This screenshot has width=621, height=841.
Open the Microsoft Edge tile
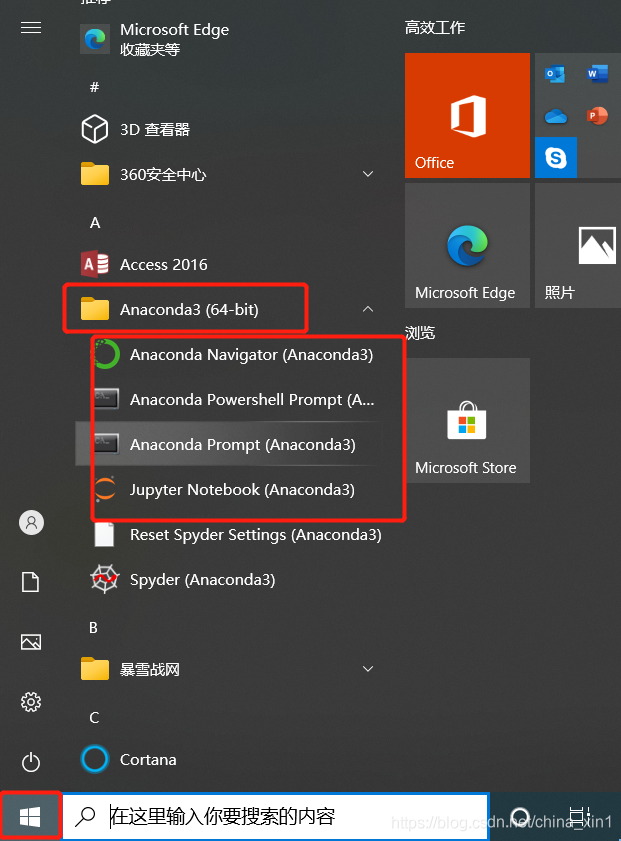coord(467,246)
